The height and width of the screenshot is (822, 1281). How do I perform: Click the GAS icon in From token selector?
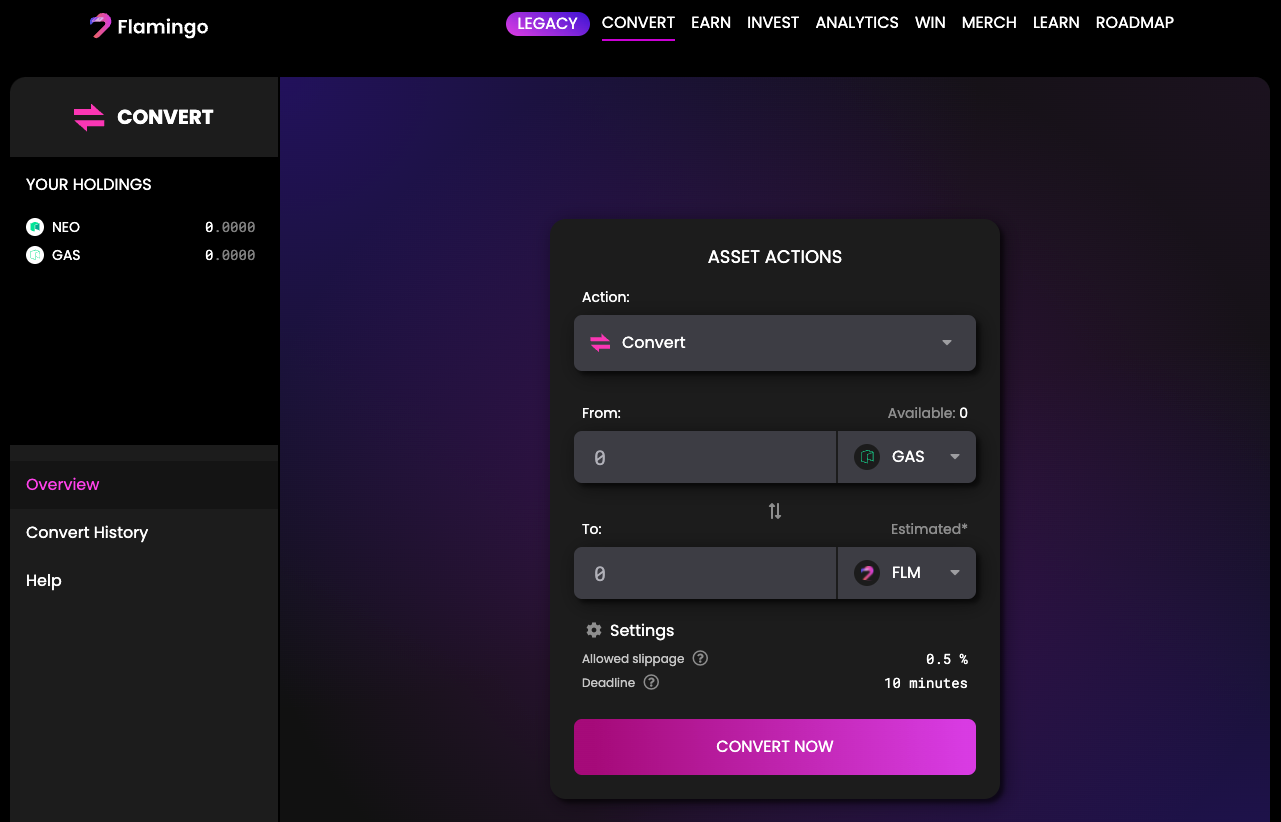point(867,457)
